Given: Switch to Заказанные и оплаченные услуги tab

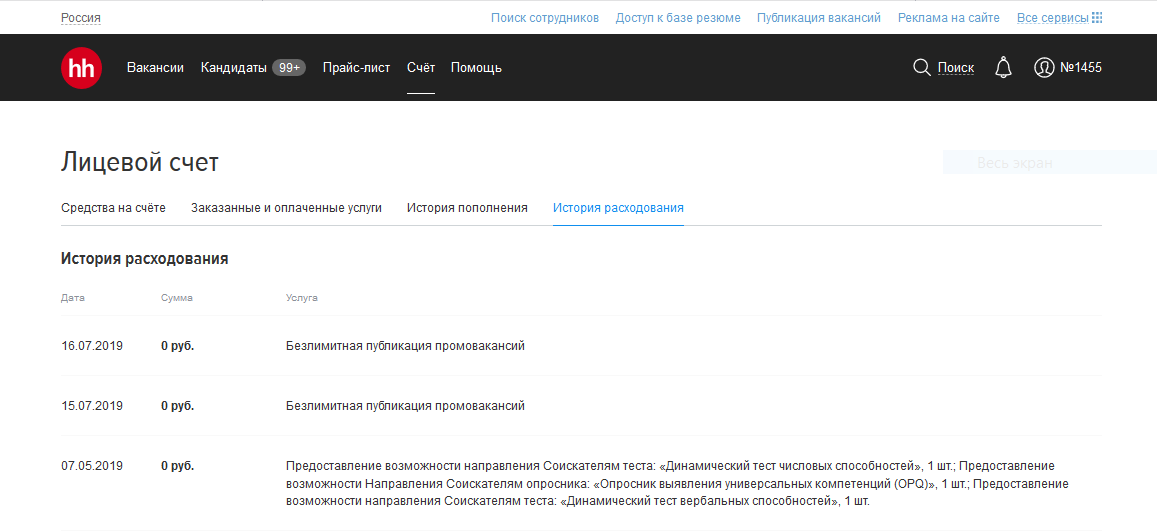Looking at the screenshot, I should tap(286, 208).
